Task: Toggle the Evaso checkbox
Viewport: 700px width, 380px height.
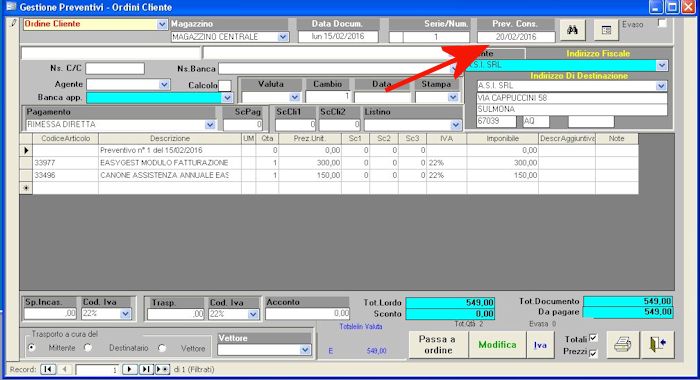Action: (662, 24)
